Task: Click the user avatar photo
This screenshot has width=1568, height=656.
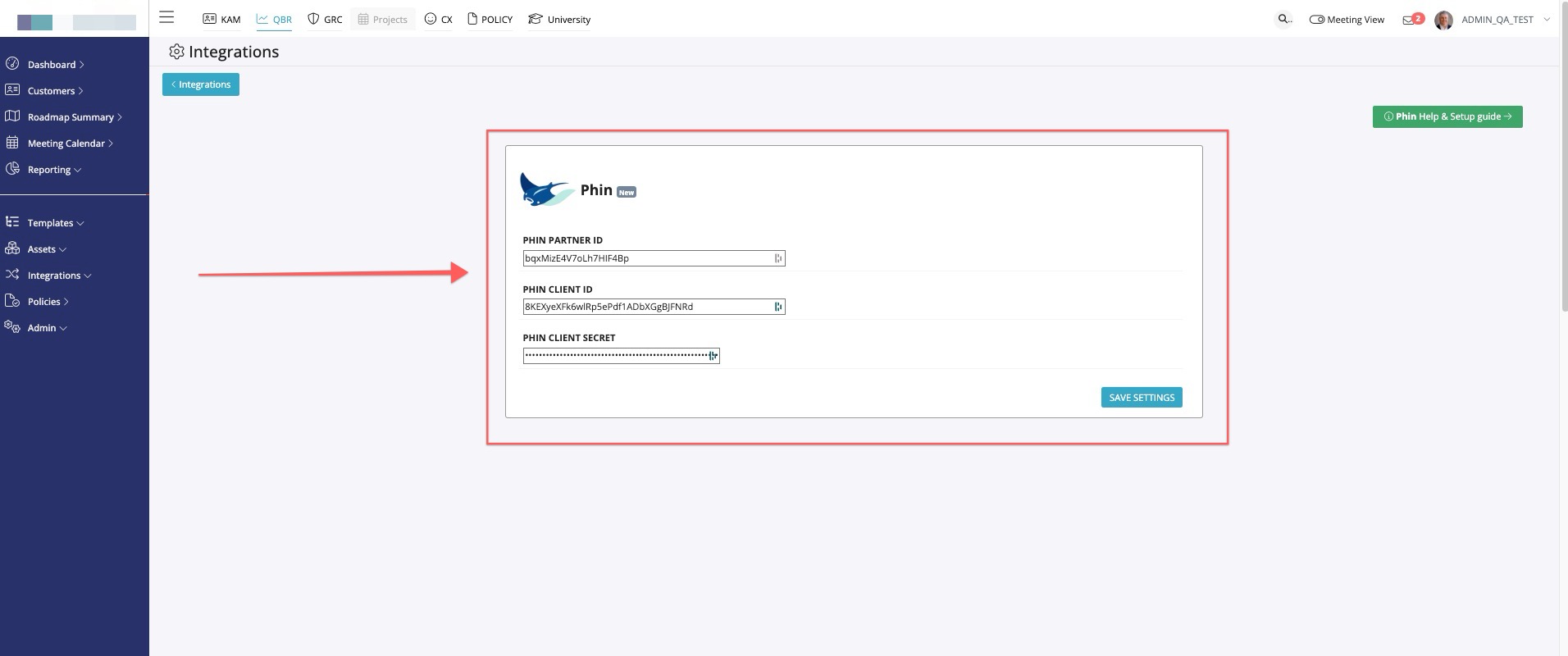Action: [1443, 20]
